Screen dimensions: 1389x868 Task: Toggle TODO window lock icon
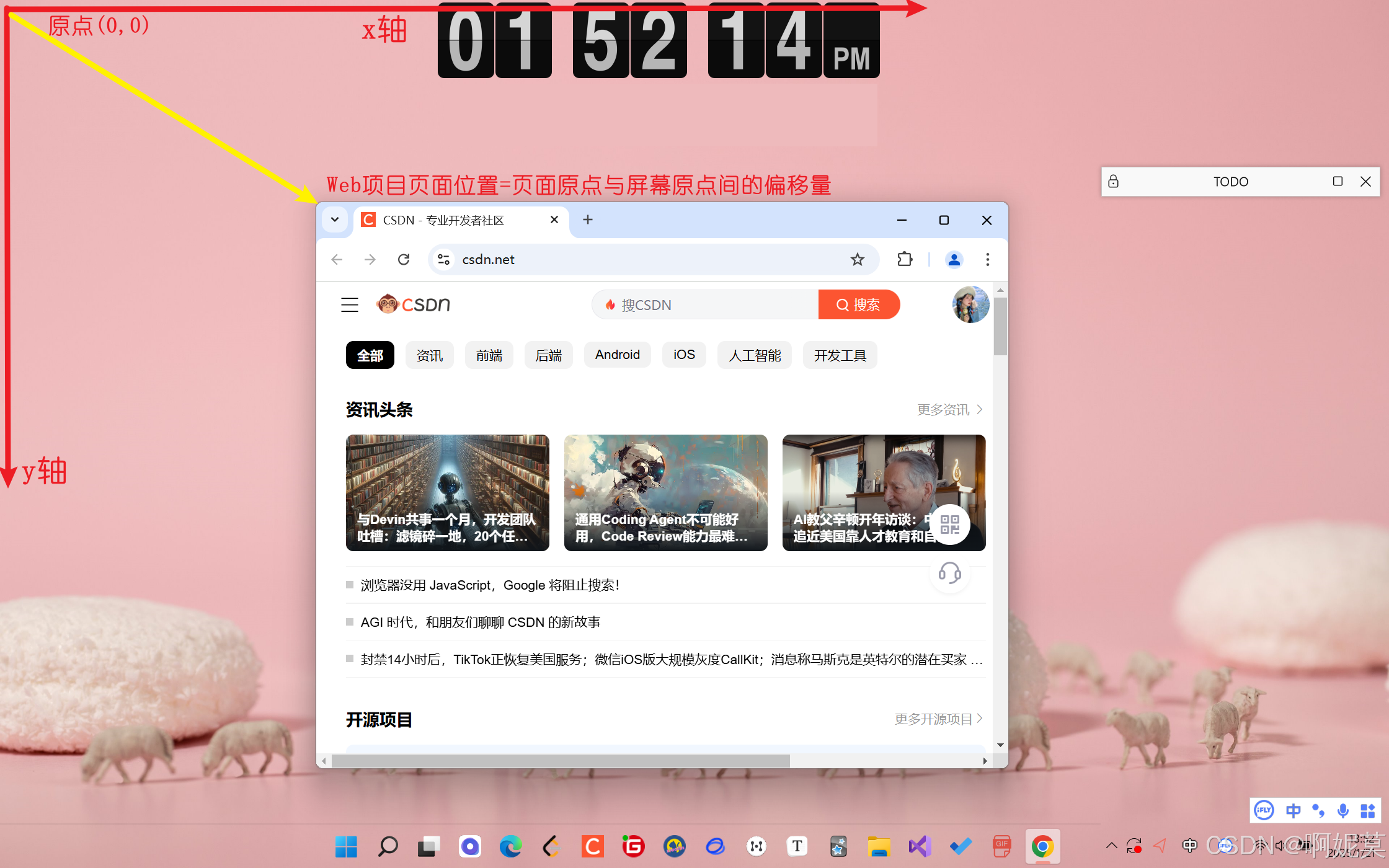[x=1114, y=181]
